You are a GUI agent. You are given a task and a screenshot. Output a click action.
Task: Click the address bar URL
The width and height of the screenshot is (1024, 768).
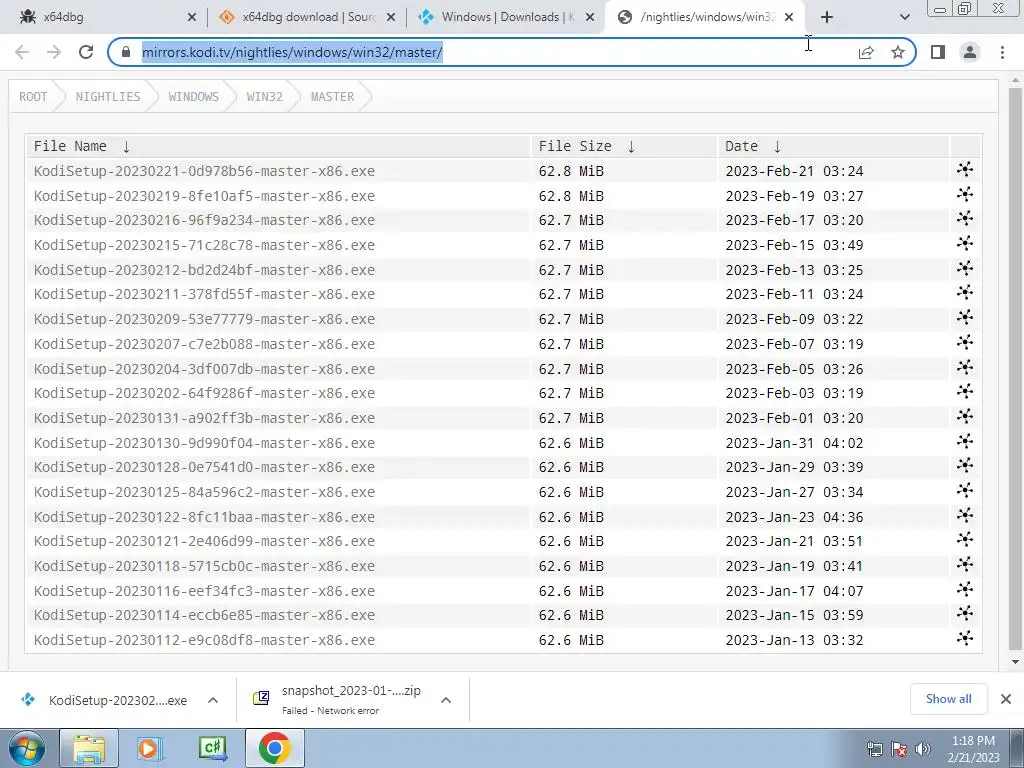(x=293, y=52)
